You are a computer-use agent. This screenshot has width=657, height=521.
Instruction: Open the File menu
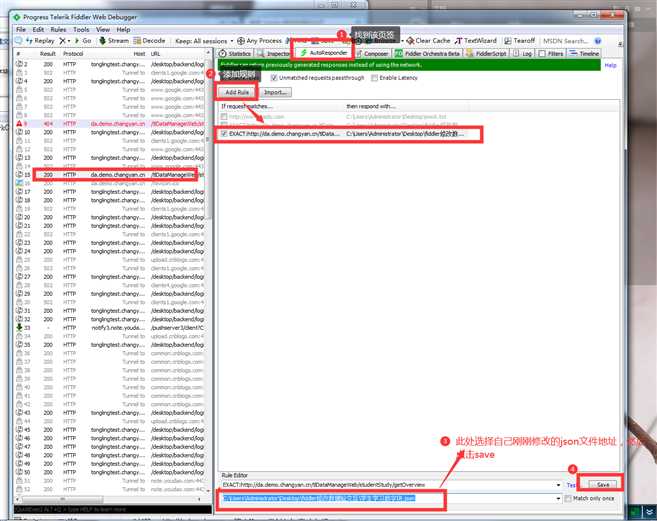21,30
